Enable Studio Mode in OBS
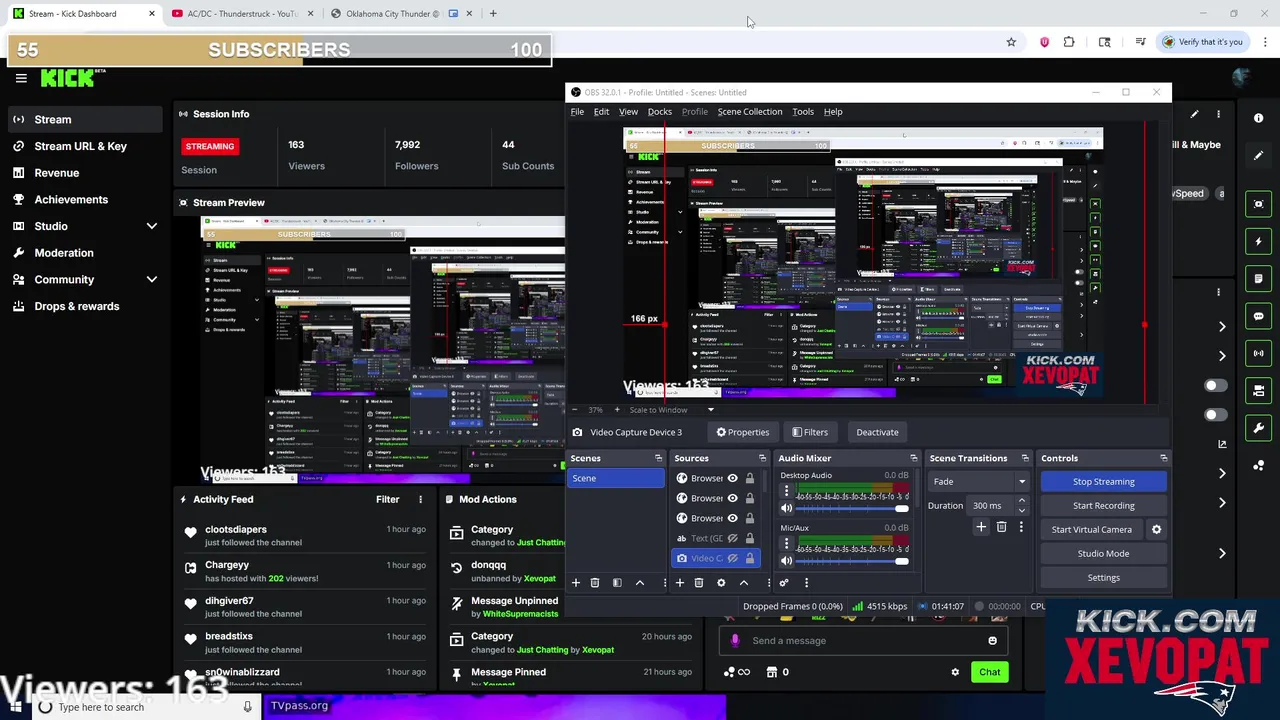The height and width of the screenshot is (720, 1280). click(1103, 554)
